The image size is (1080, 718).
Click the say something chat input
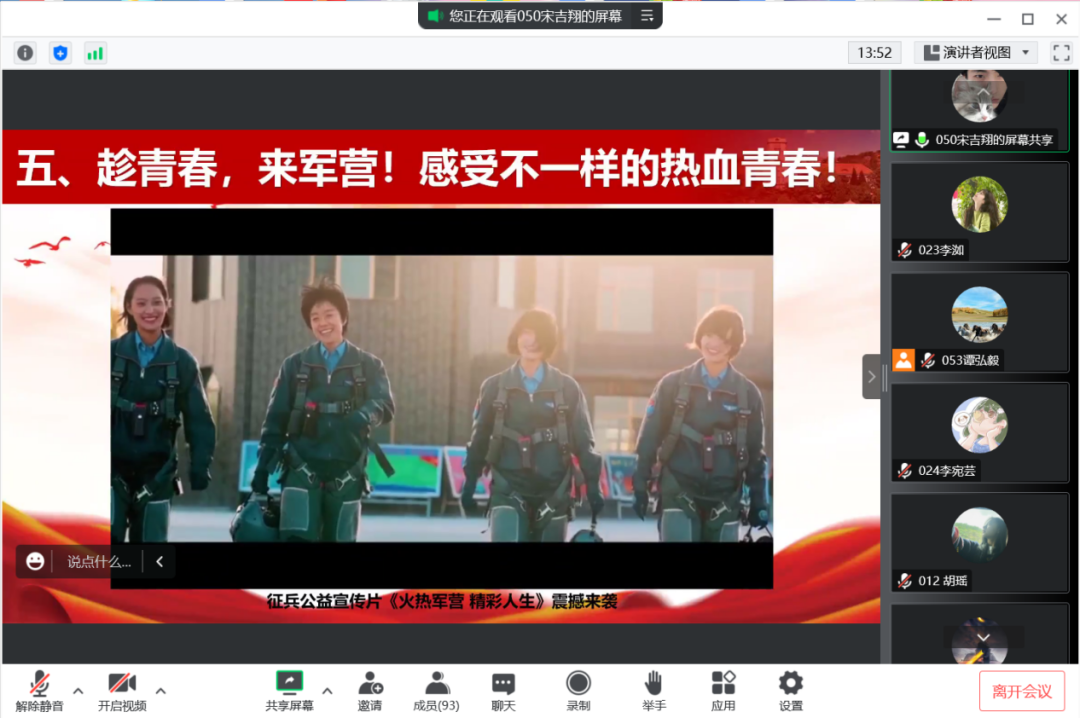99,562
